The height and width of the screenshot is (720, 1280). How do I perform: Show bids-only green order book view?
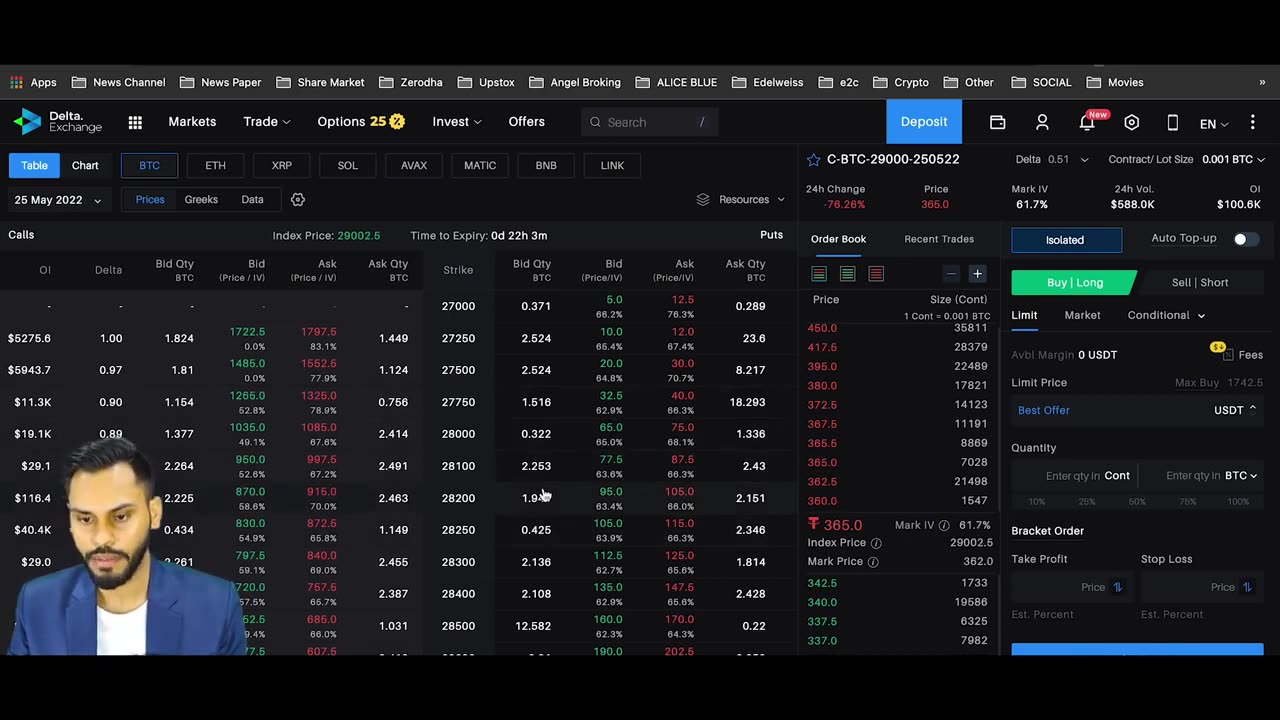[847, 274]
